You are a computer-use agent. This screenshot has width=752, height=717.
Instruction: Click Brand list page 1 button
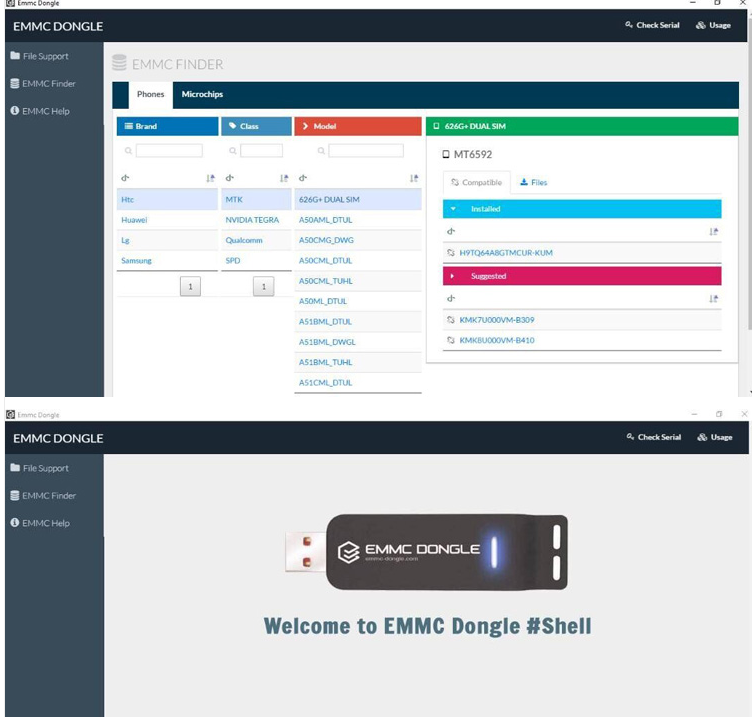pos(190,286)
